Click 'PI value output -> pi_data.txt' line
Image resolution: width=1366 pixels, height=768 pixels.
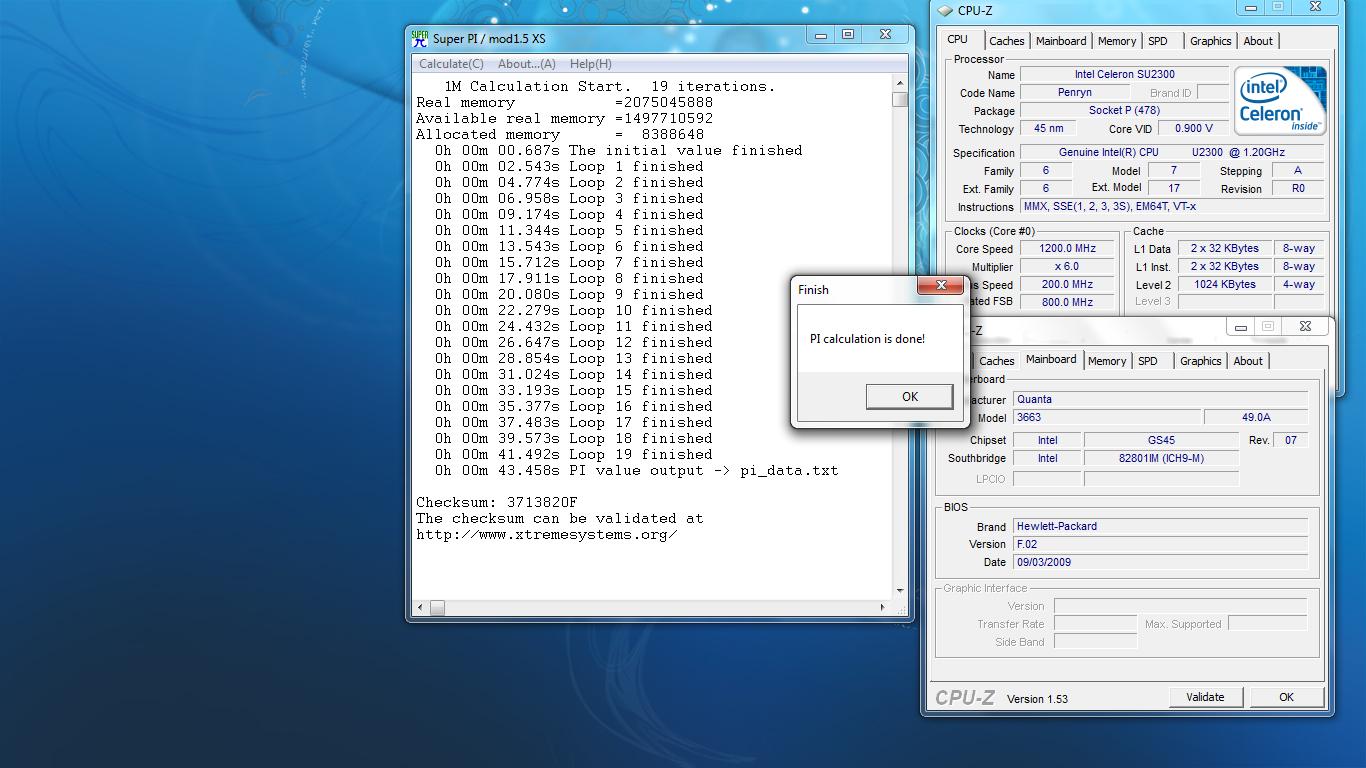click(x=636, y=470)
